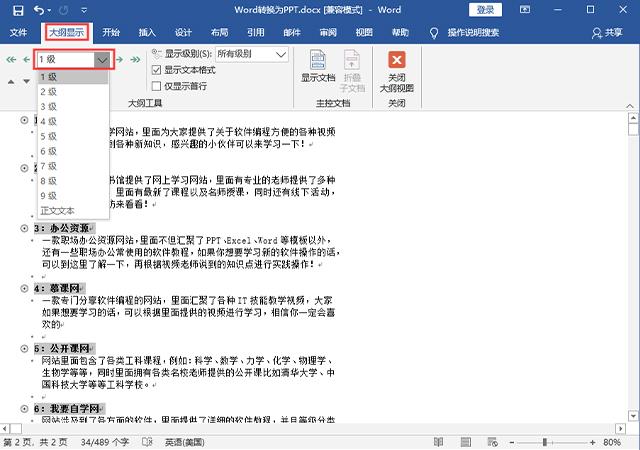Switch to the 帮助 tab
The image size is (640, 450).
400,32
